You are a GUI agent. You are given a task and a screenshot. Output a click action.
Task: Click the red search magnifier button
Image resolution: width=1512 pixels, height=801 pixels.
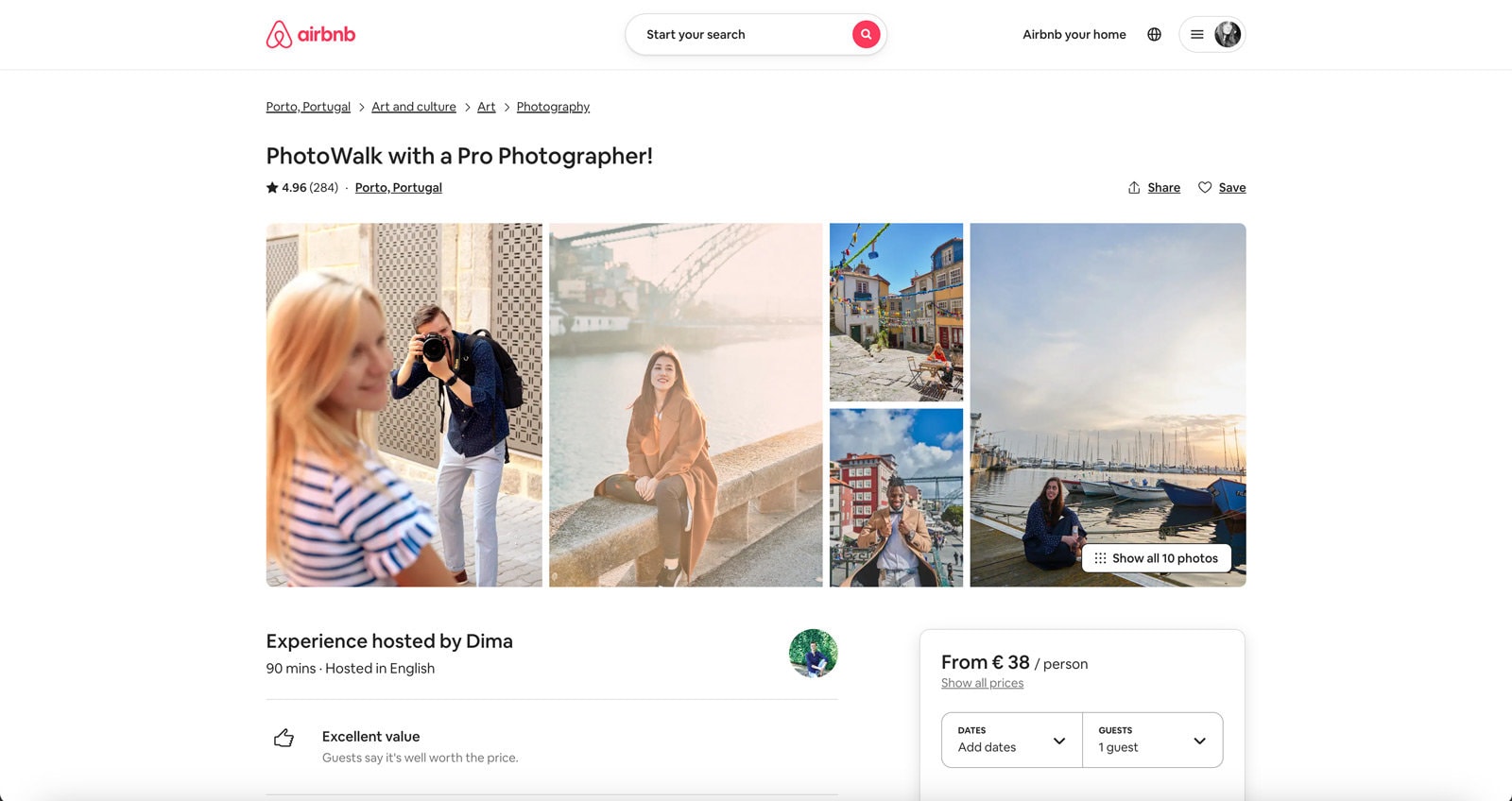point(866,34)
